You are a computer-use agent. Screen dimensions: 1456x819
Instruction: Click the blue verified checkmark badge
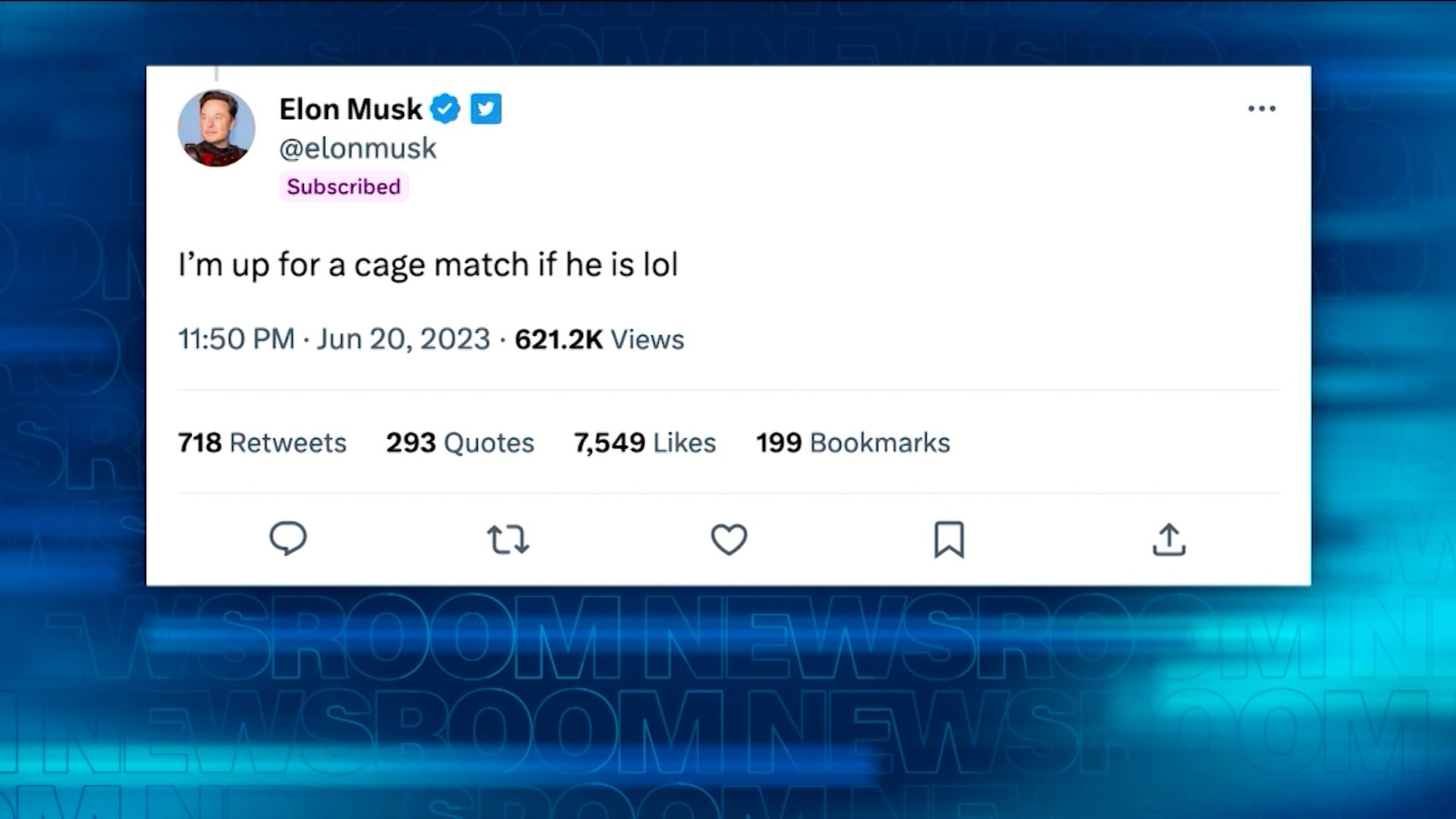tap(445, 109)
